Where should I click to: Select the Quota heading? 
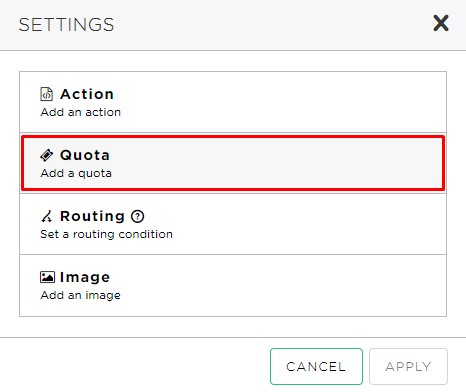click(x=85, y=155)
